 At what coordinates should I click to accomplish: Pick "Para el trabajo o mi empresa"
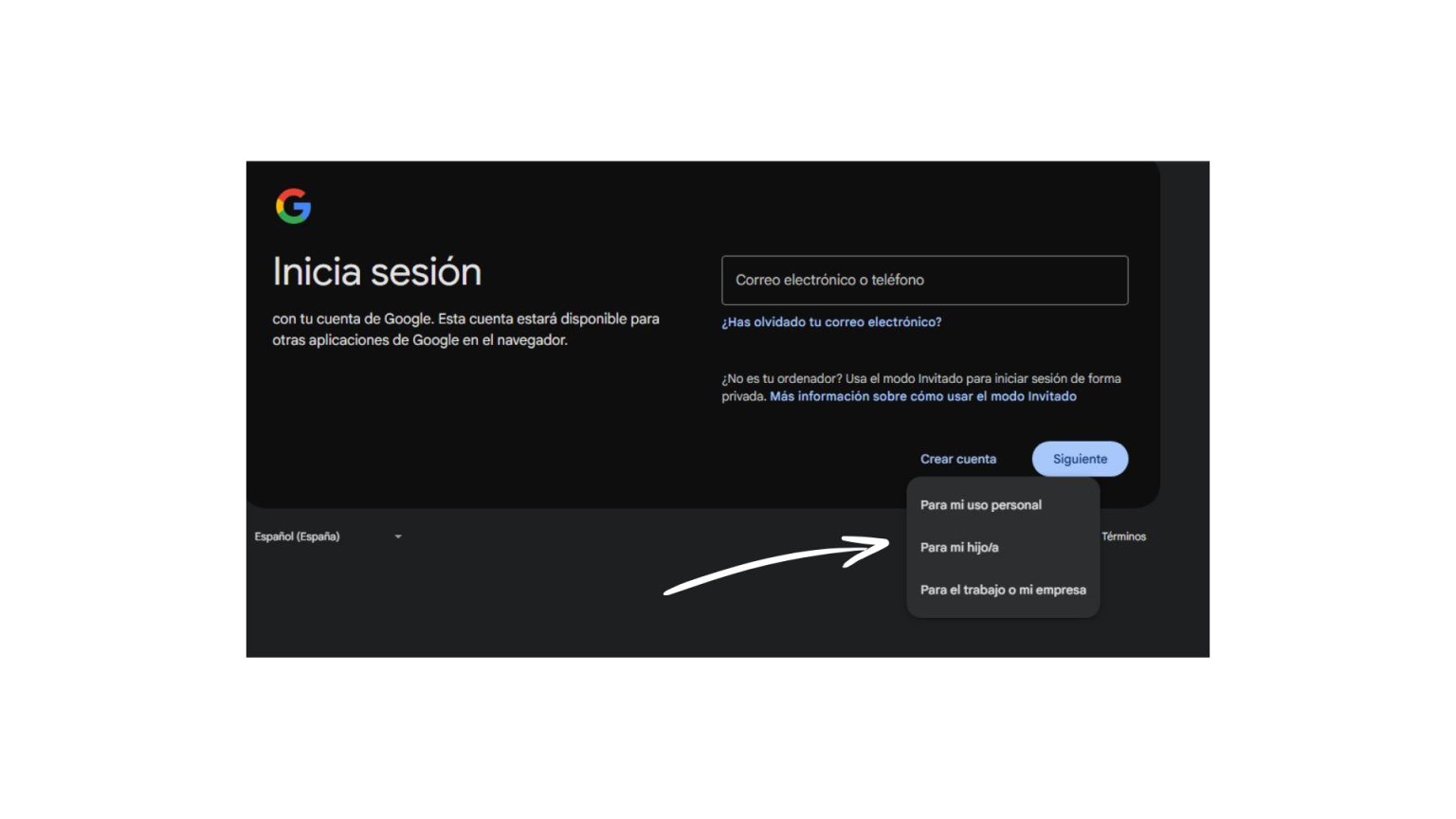[x=1003, y=590]
